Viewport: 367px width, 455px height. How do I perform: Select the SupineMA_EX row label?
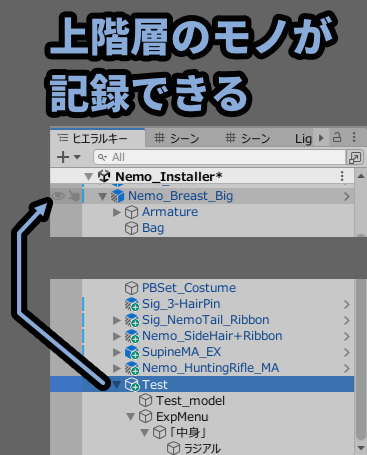click(181, 352)
